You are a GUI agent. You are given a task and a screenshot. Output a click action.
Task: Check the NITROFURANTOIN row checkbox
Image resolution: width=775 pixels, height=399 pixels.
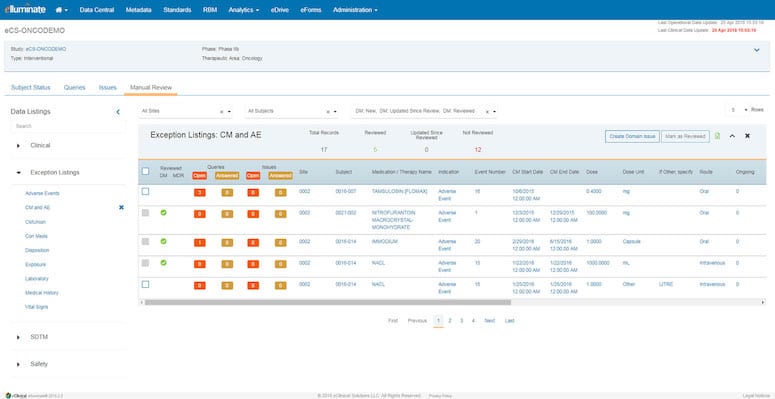[x=145, y=213]
